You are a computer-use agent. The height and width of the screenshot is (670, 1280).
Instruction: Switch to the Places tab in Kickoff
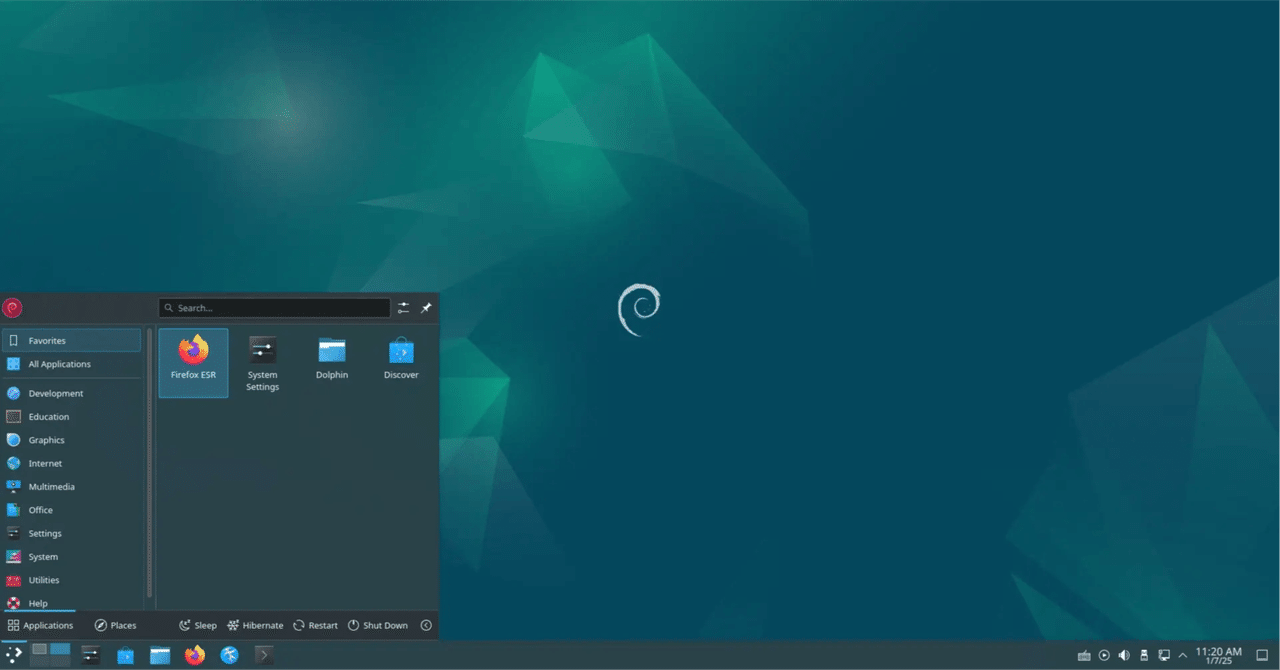(x=115, y=625)
